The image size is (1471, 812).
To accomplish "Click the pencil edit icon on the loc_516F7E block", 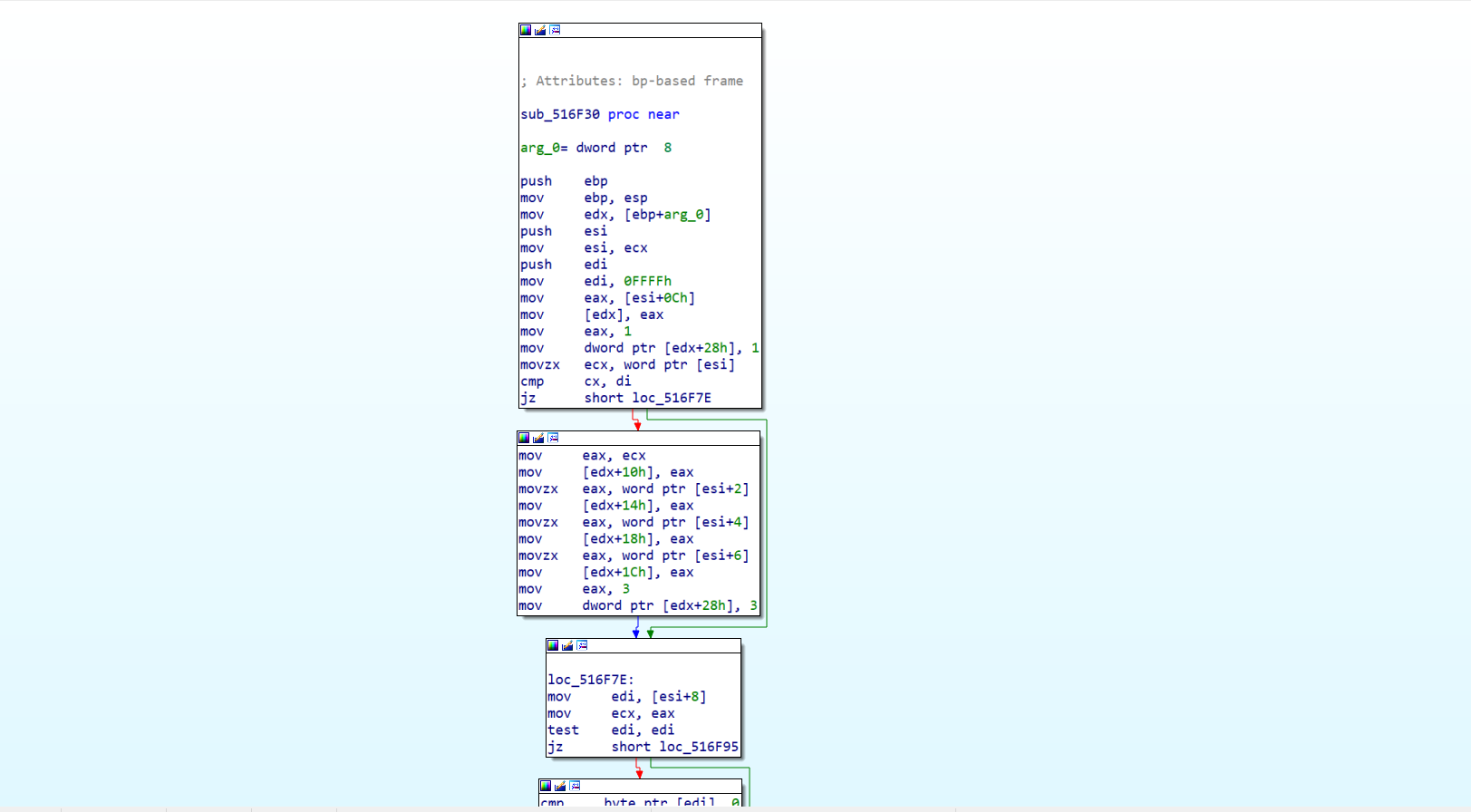I will coord(567,645).
